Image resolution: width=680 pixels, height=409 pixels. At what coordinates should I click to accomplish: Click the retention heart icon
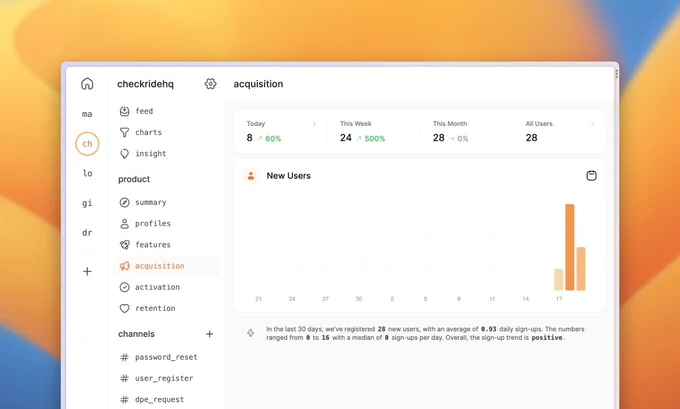tap(124, 308)
